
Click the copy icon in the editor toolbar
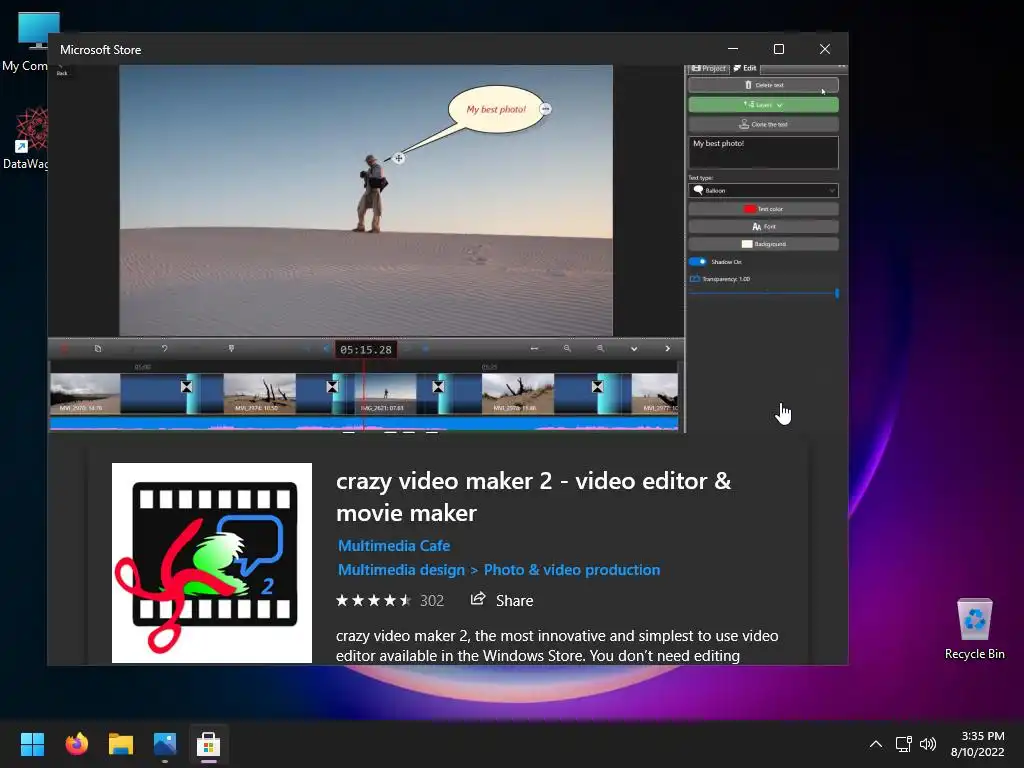coord(98,349)
